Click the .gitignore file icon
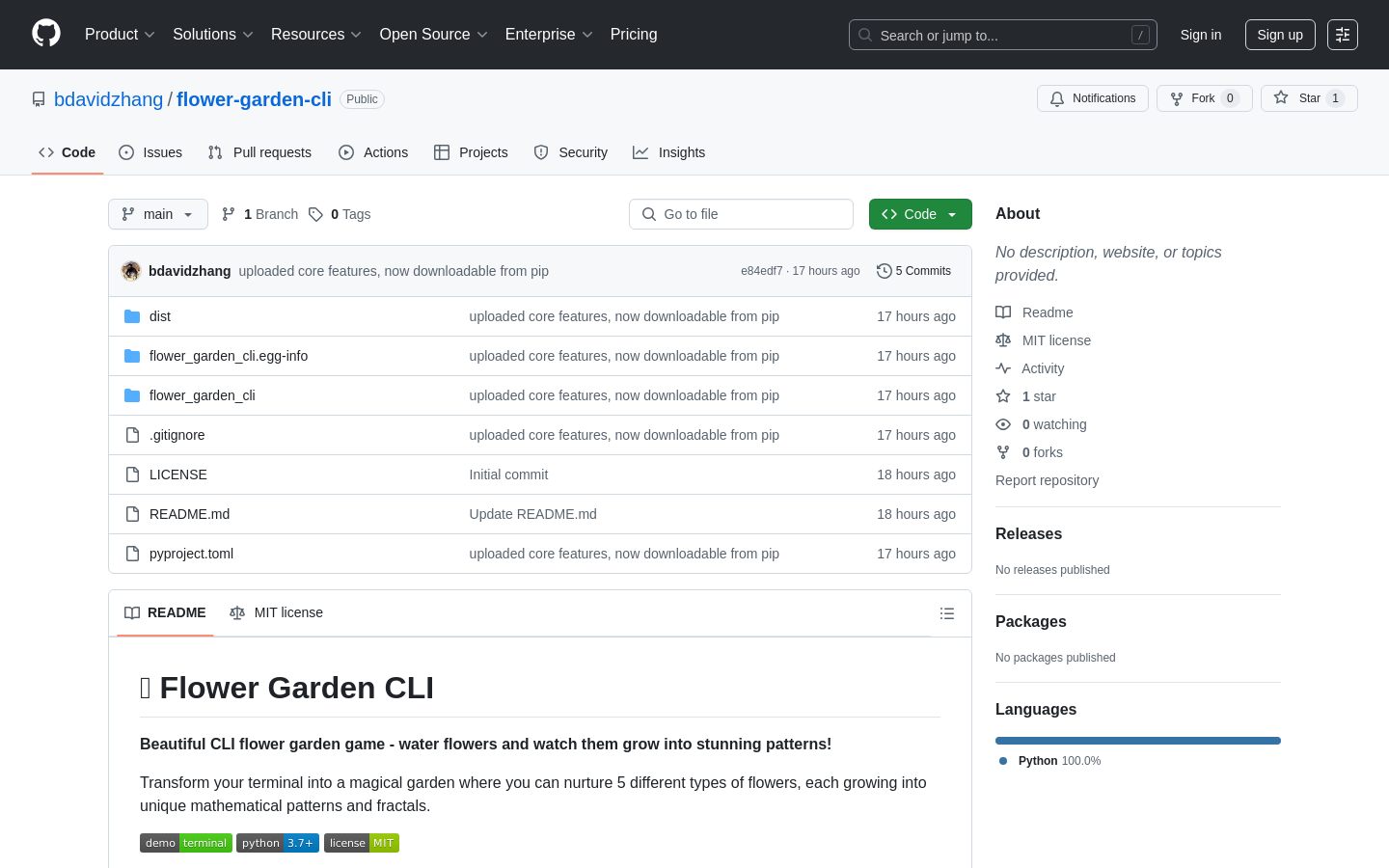 pos(132,435)
